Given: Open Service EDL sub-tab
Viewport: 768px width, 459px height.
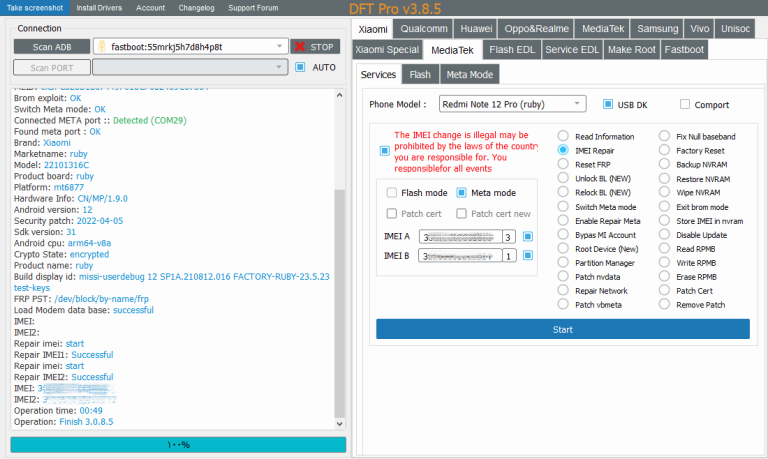Looking at the screenshot, I should pyautogui.click(x=572, y=49).
